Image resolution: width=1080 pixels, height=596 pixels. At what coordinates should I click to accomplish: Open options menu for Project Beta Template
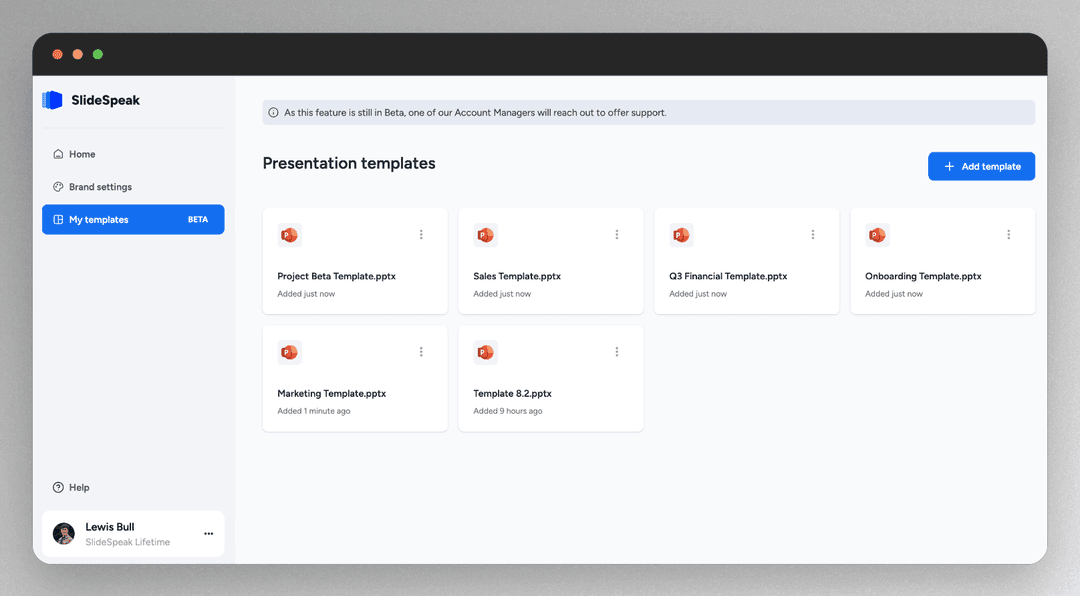click(x=421, y=235)
